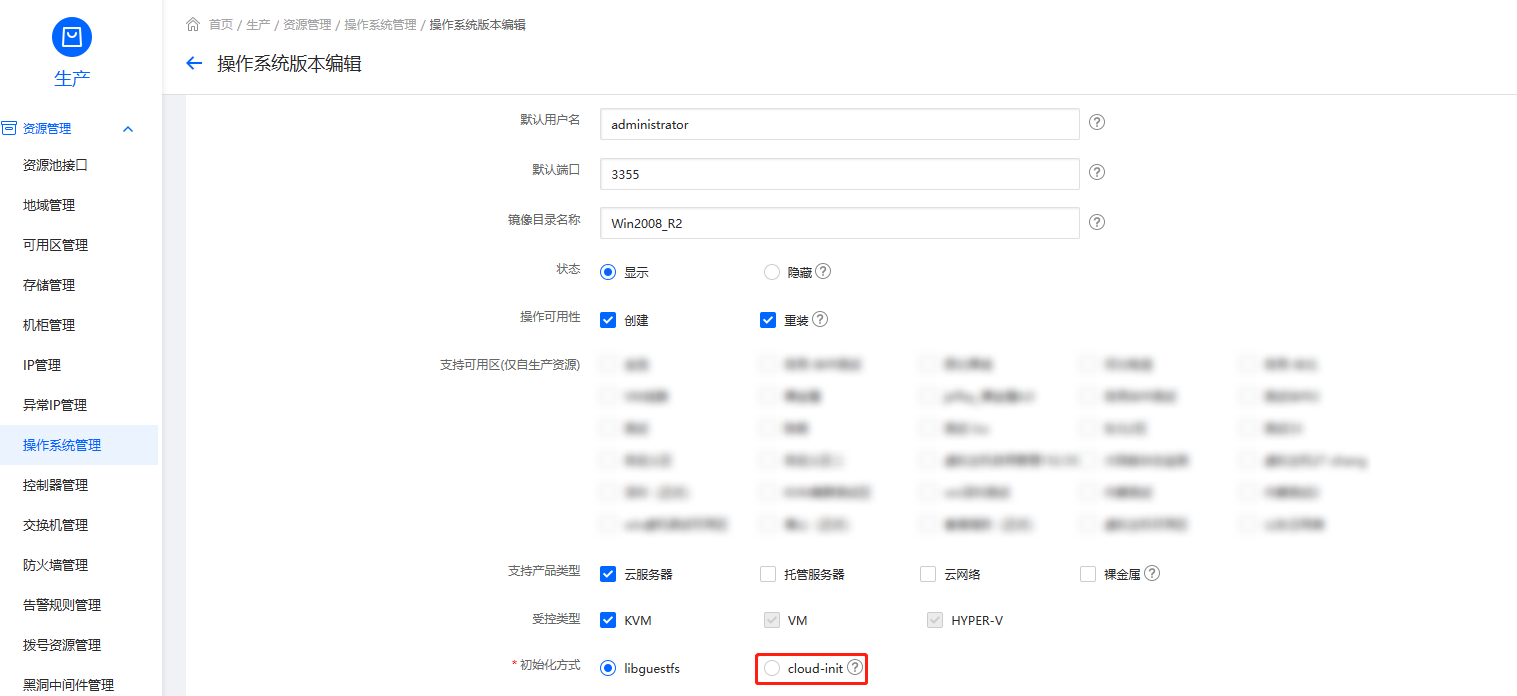Open 交换机管理 in the sidebar
1517x696 pixels.
pos(55,525)
